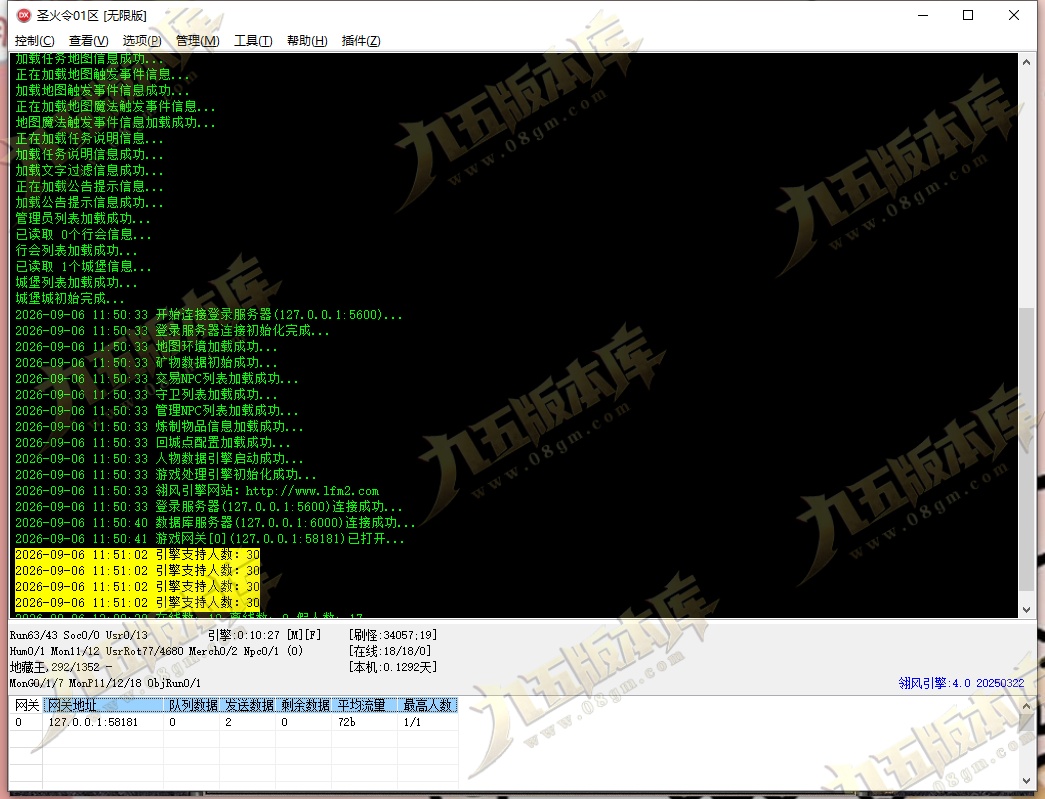1045x799 pixels.
Task: Open the 工具(T) menu
Action: click(253, 41)
